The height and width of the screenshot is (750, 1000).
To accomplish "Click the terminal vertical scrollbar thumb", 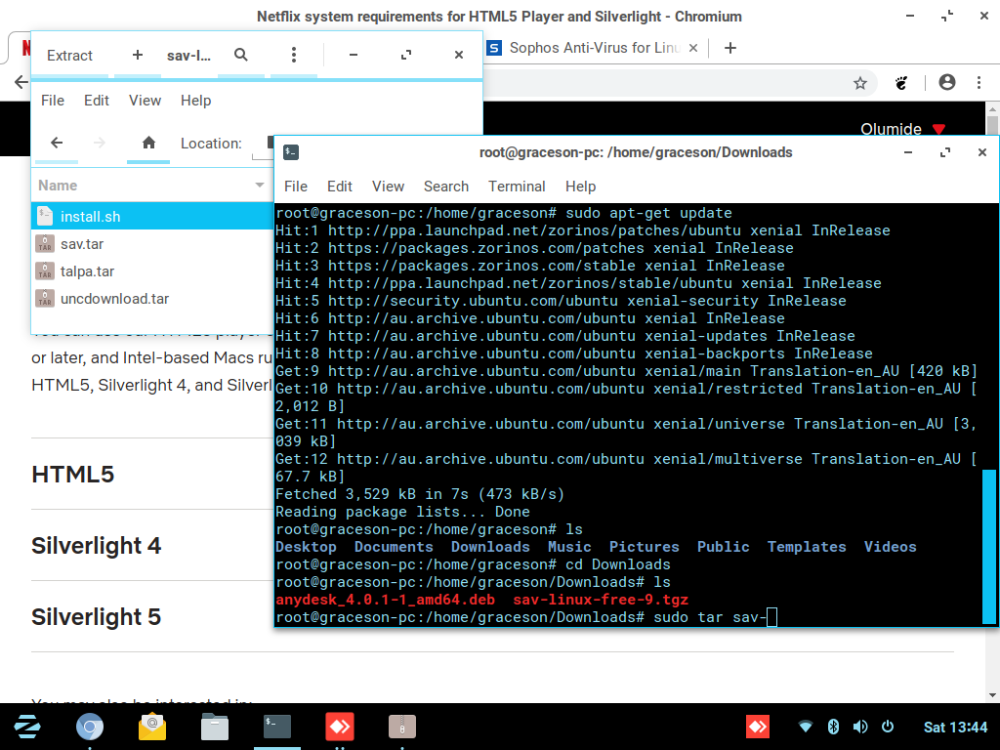I will coord(989,547).
